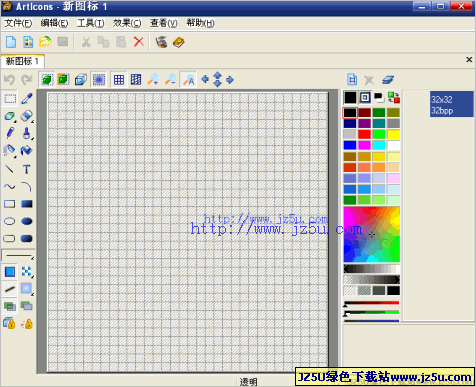The height and width of the screenshot is (387, 476).
Task: Select the color picker eyedropper tool
Action: coord(27,98)
